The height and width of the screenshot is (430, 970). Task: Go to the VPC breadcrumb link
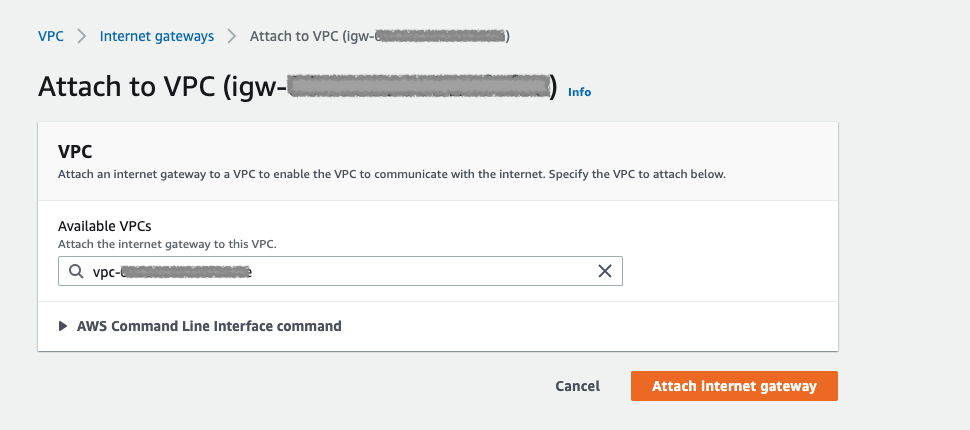tap(50, 36)
